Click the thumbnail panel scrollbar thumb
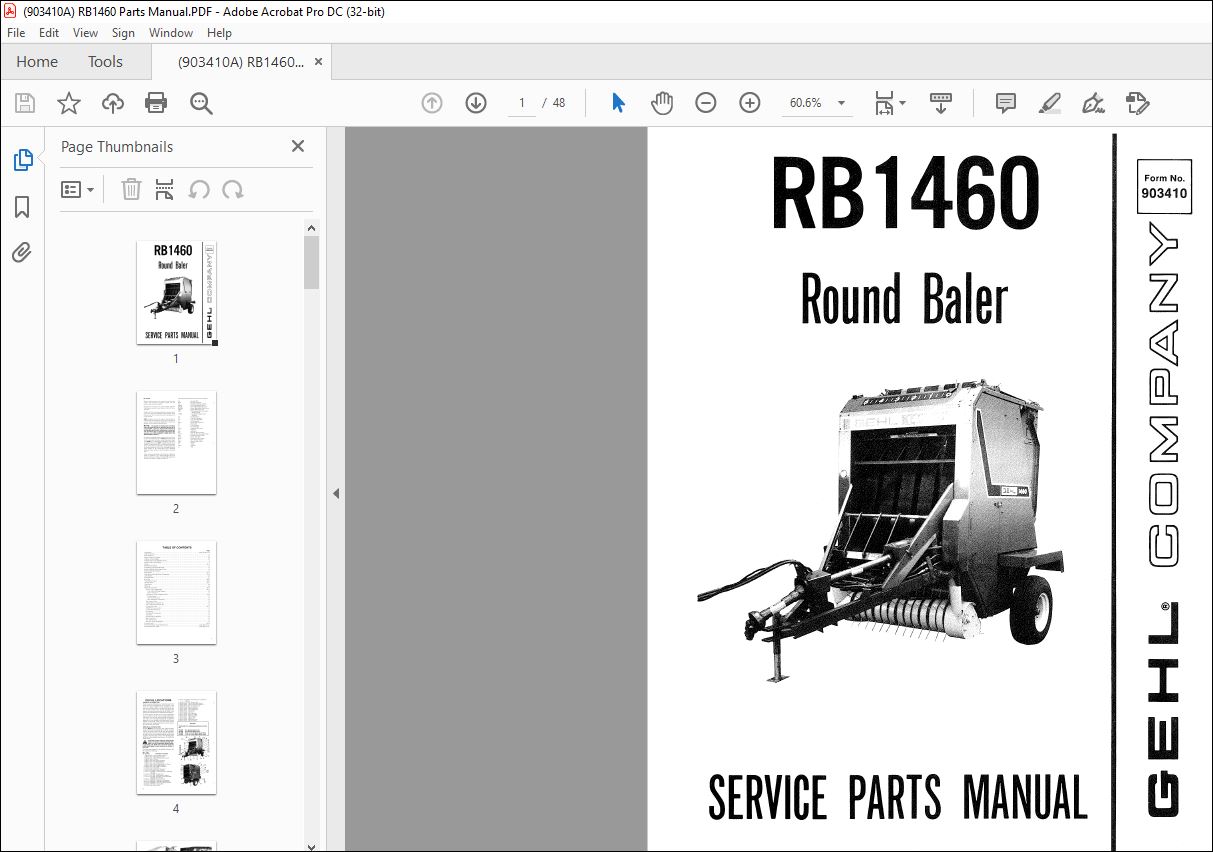This screenshot has height=852, width=1213. click(x=311, y=262)
